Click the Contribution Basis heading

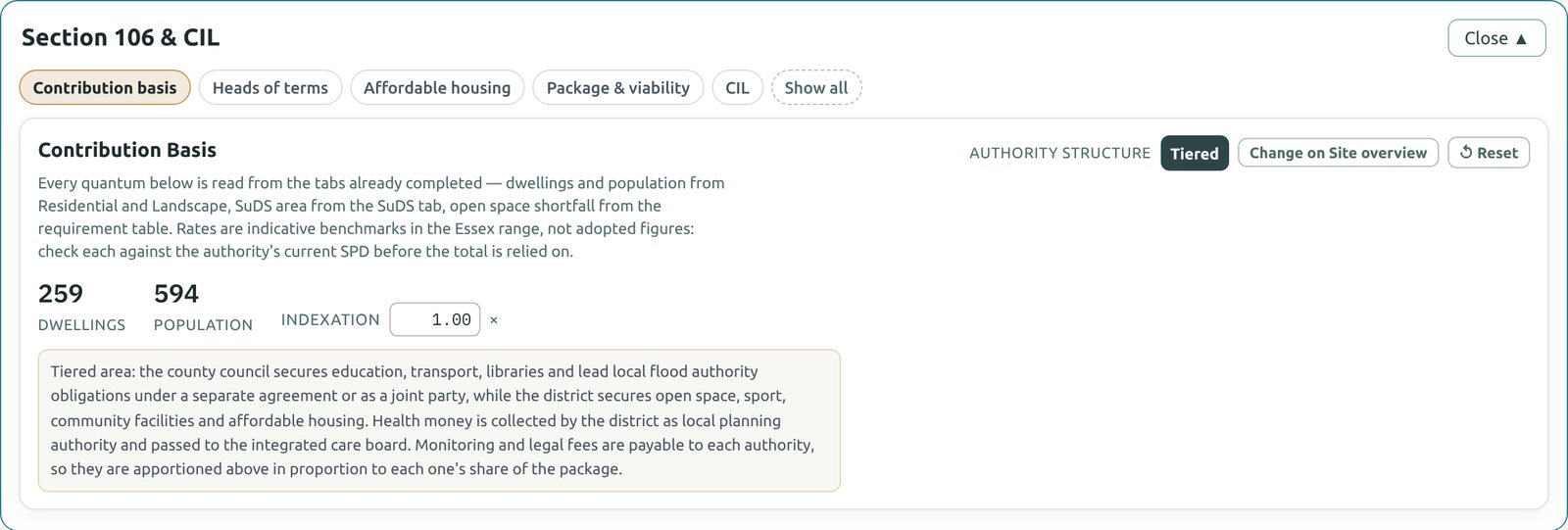[x=127, y=150]
